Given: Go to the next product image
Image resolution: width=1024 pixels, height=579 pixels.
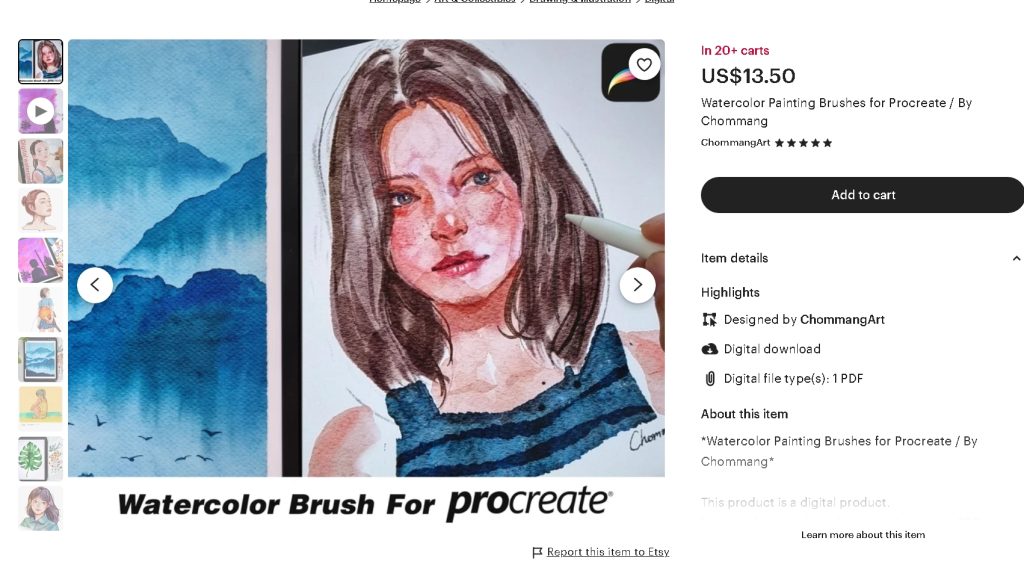Looking at the screenshot, I should [x=637, y=285].
